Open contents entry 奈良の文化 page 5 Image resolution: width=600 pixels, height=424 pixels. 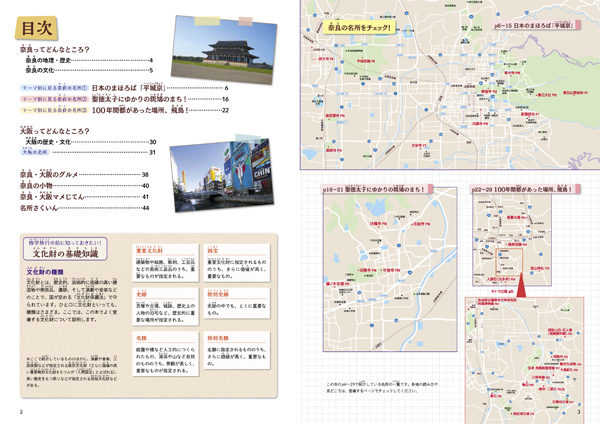[89, 70]
